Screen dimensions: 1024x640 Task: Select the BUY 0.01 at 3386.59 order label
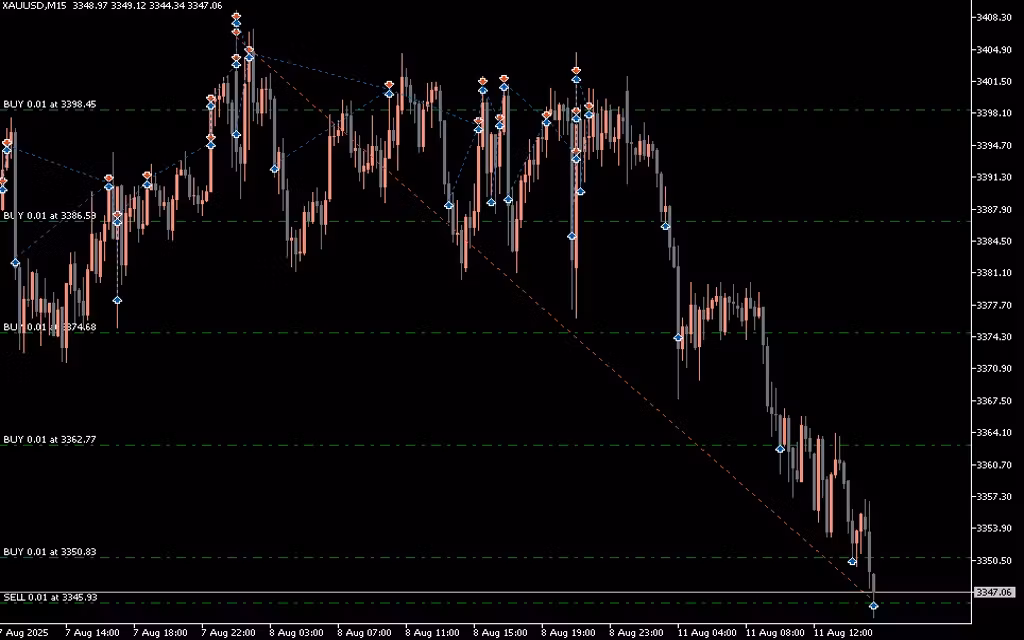50,216
